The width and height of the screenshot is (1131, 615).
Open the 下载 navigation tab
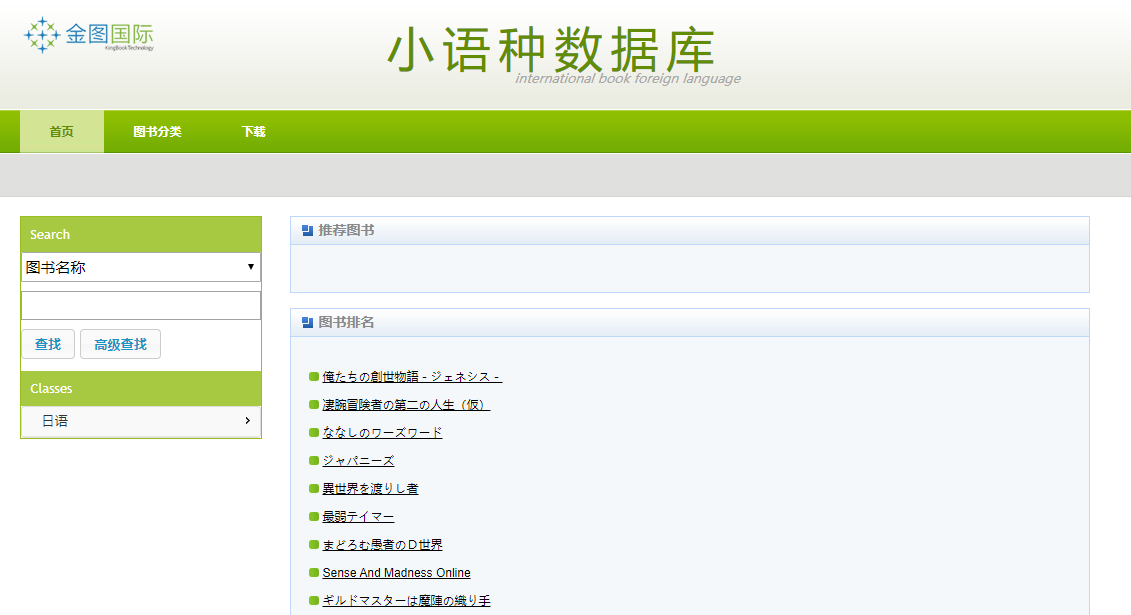point(253,132)
